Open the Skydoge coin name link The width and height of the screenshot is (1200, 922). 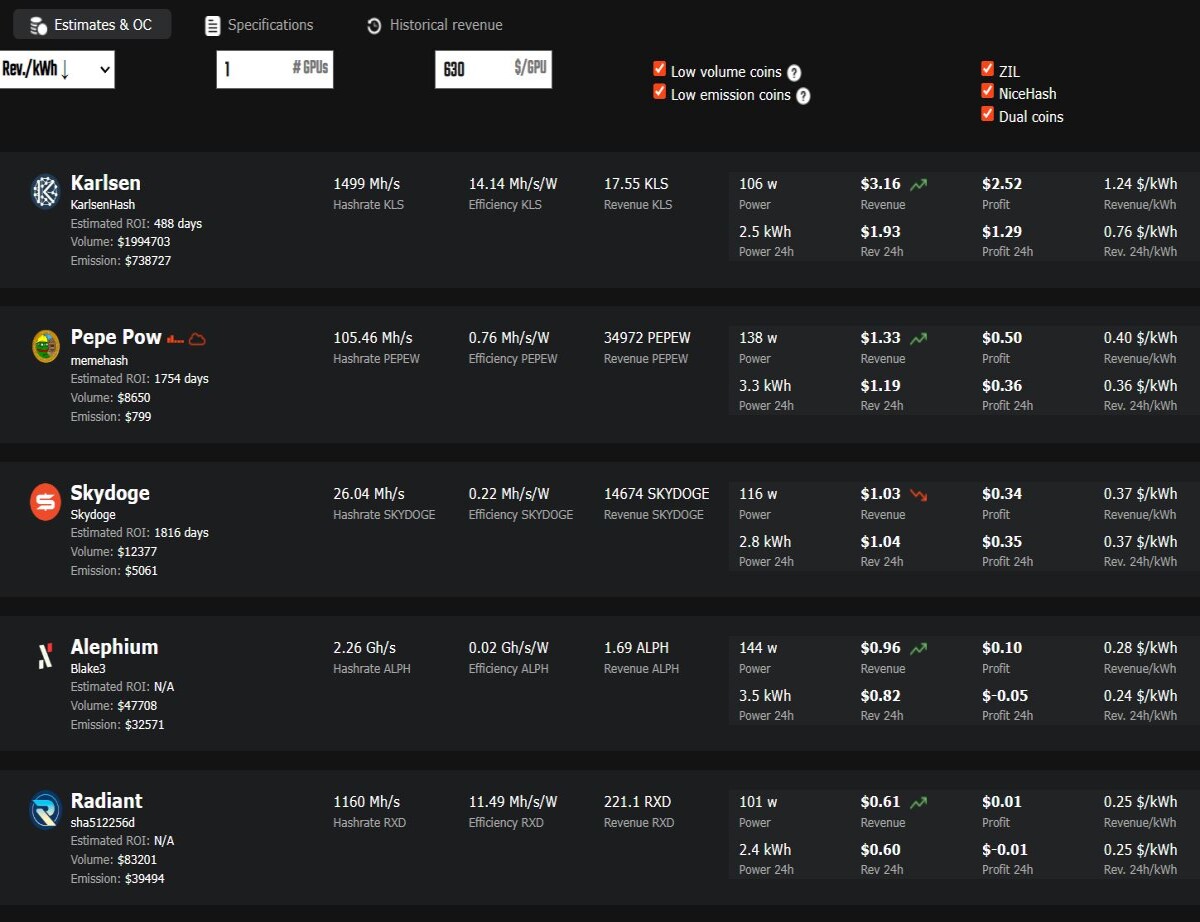(x=110, y=493)
